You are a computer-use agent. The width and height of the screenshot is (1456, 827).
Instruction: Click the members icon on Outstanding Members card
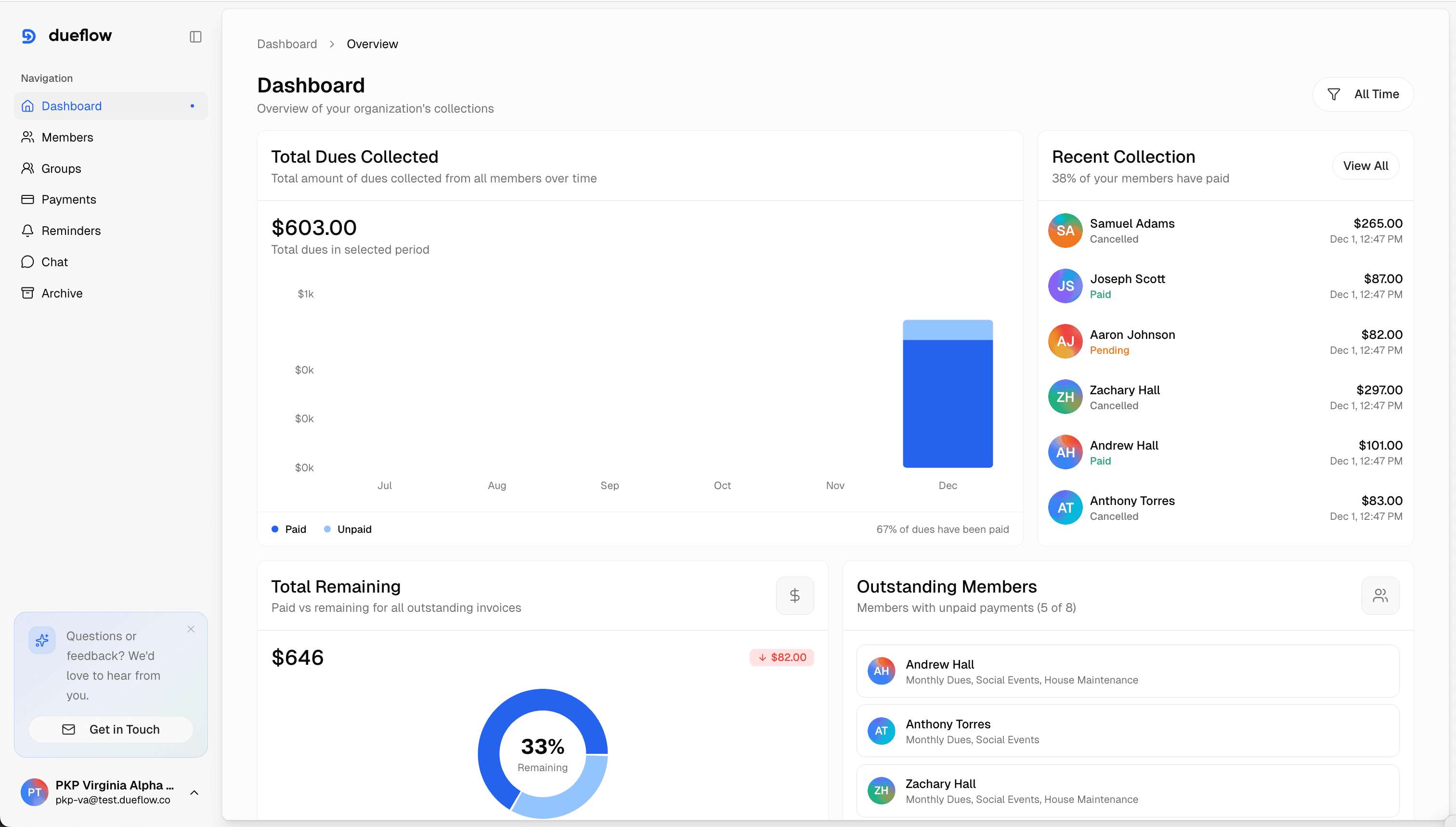(x=1380, y=595)
